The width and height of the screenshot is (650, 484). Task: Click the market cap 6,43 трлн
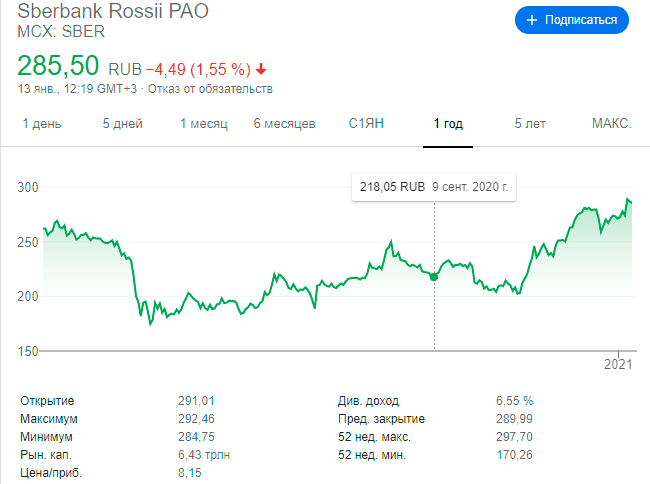(204, 455)
